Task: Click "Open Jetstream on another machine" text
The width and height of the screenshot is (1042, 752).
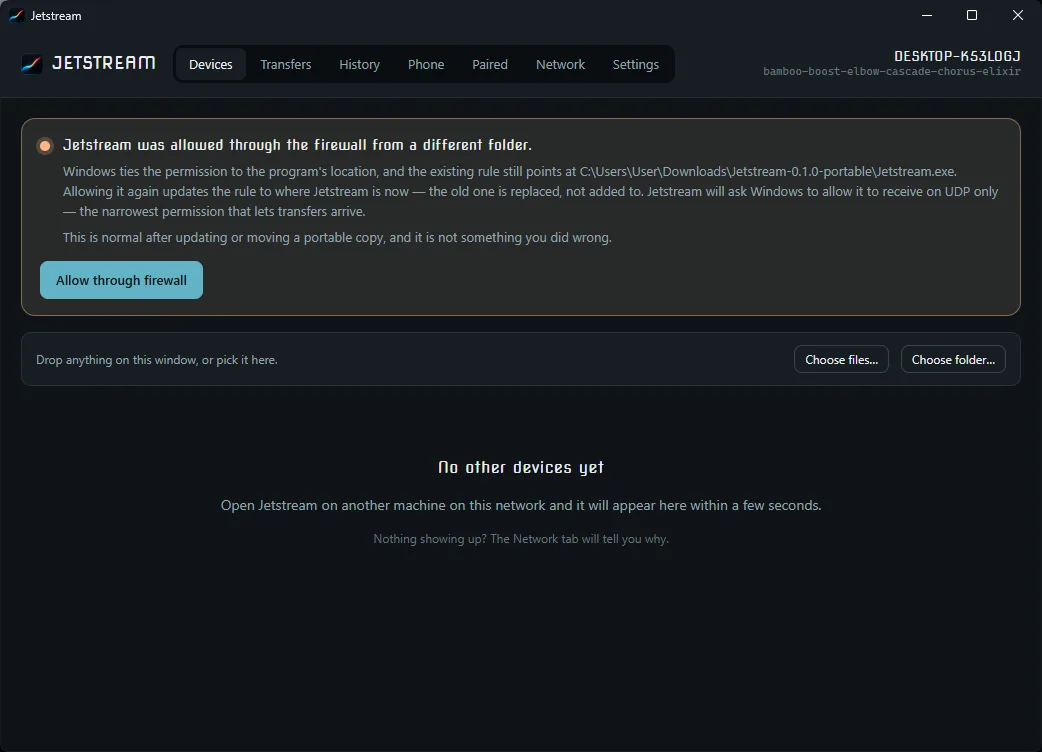Action: coord(521,506)
